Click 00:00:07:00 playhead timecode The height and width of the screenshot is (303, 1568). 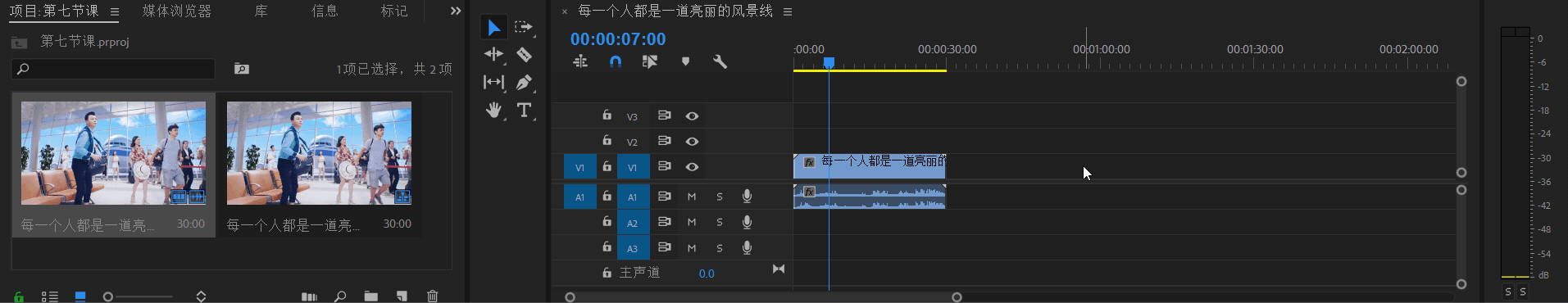[618, 38]
